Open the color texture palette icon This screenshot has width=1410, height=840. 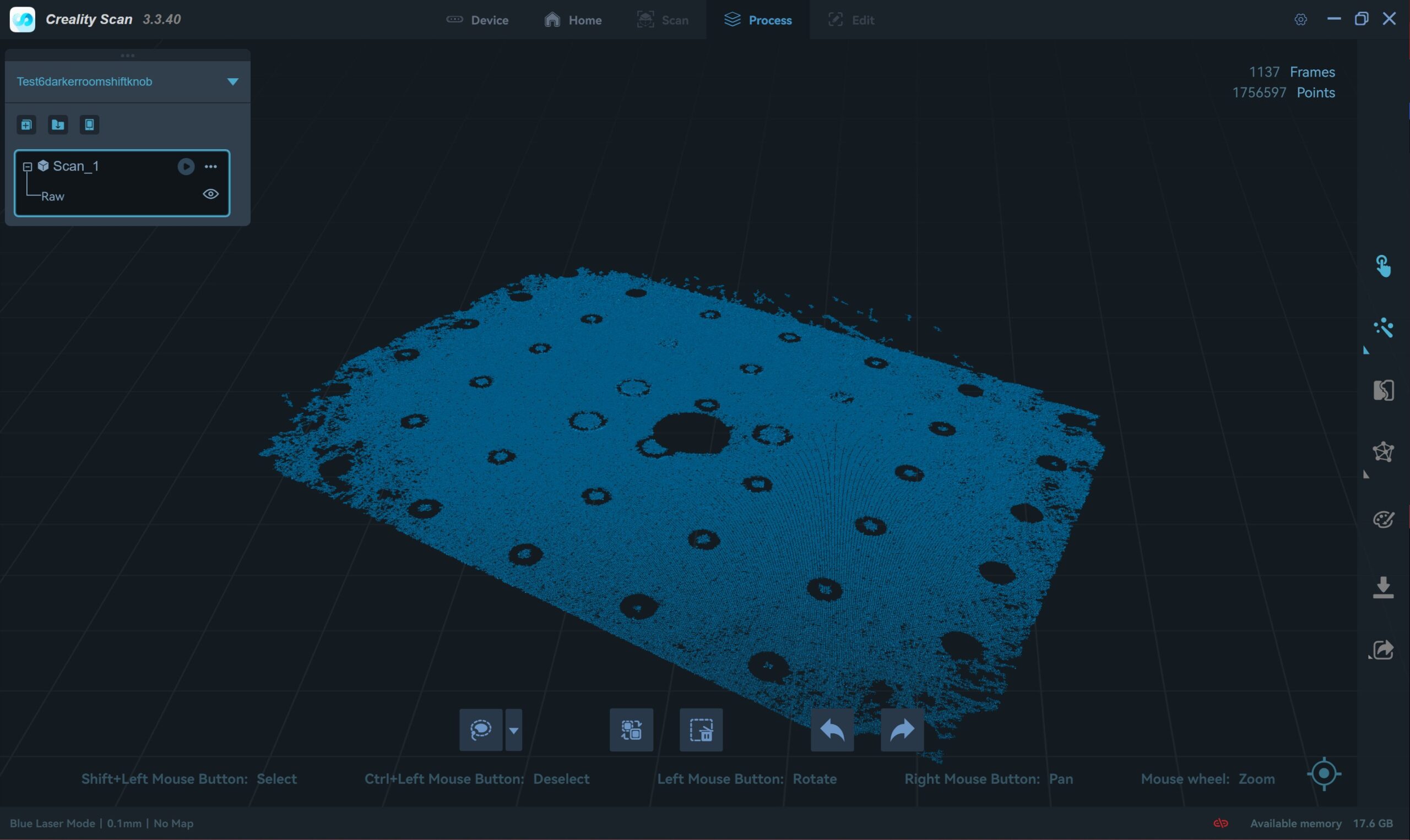tap(1383, 519)
